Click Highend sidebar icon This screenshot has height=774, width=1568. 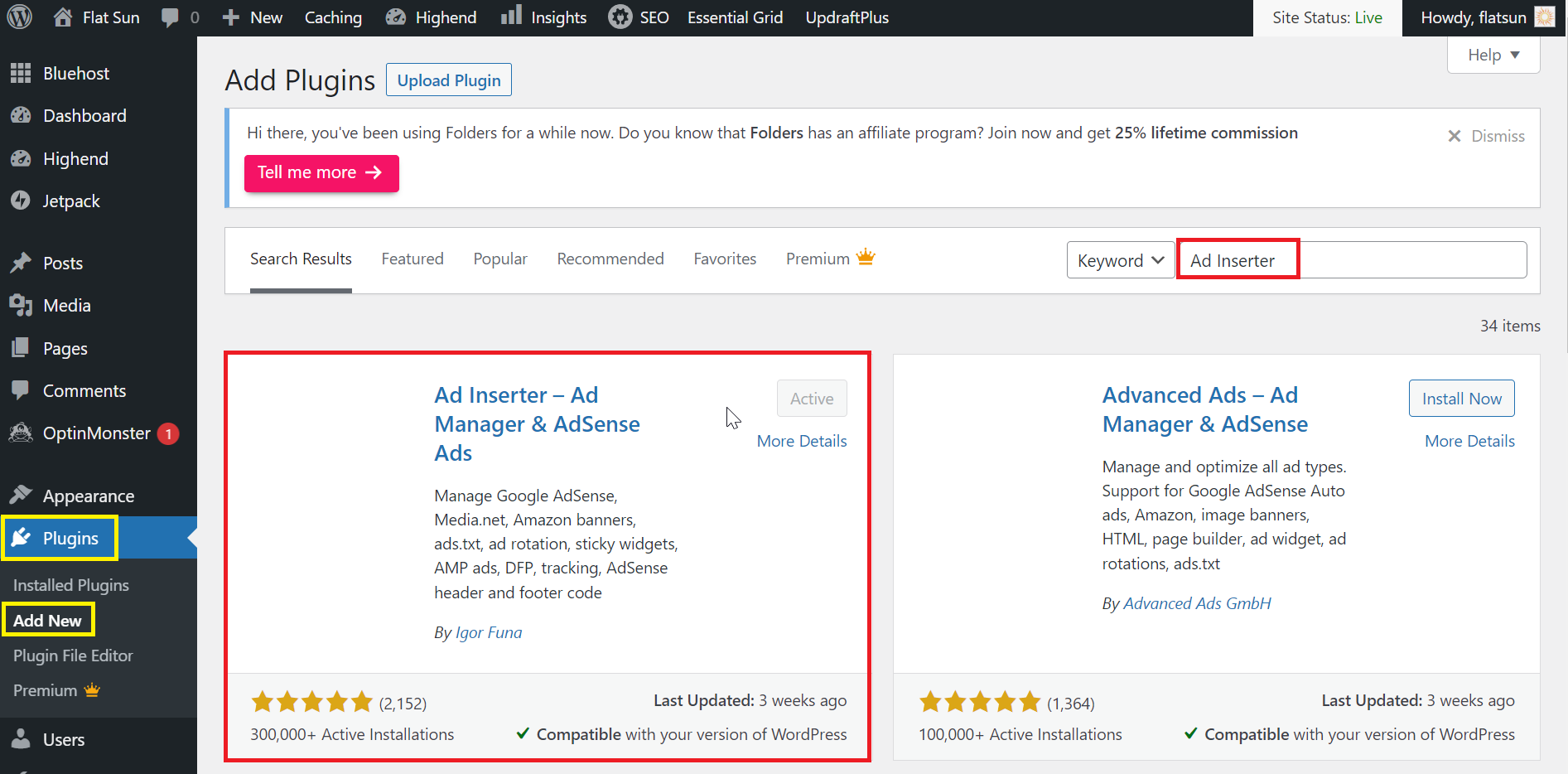point(21,158)
